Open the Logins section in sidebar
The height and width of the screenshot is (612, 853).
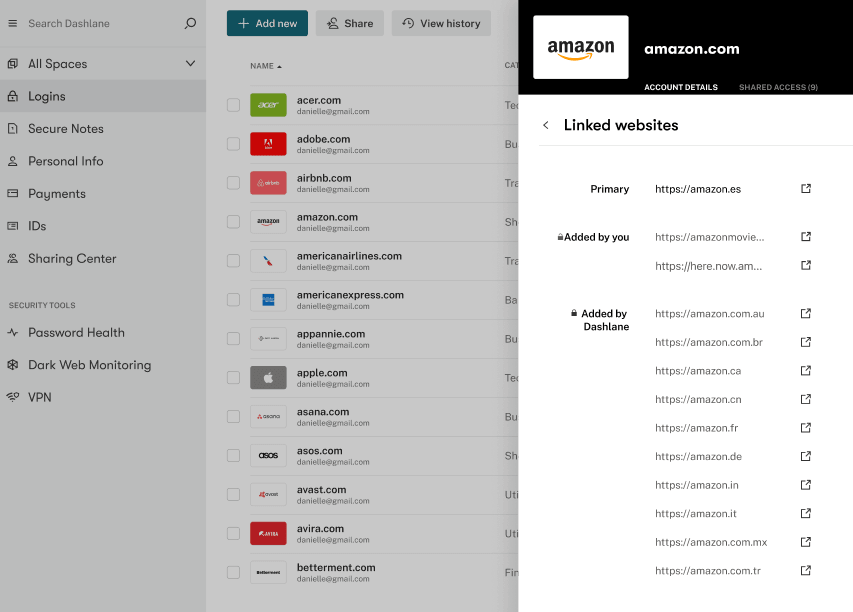click(48, 96)
